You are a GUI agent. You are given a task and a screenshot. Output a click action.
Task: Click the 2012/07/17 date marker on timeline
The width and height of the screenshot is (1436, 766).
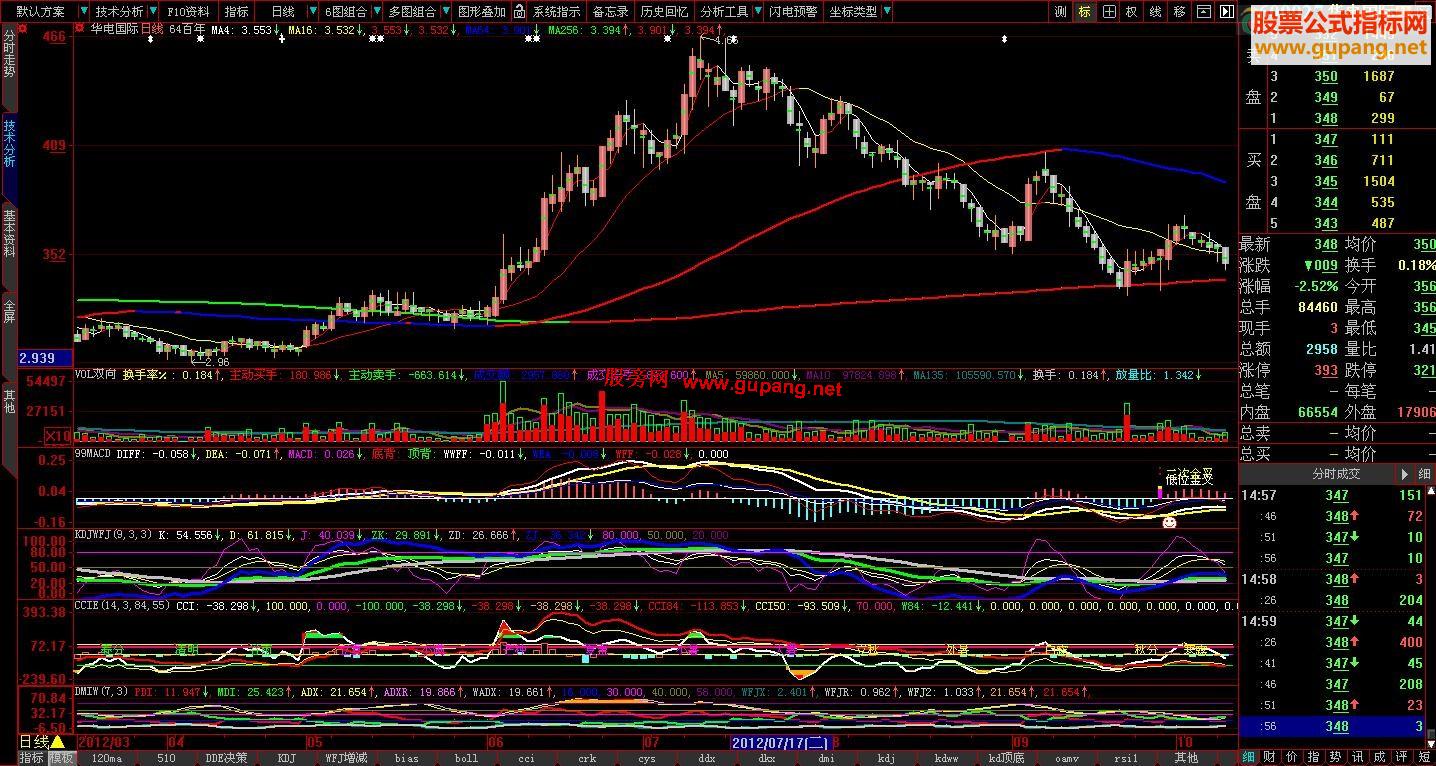781,743
